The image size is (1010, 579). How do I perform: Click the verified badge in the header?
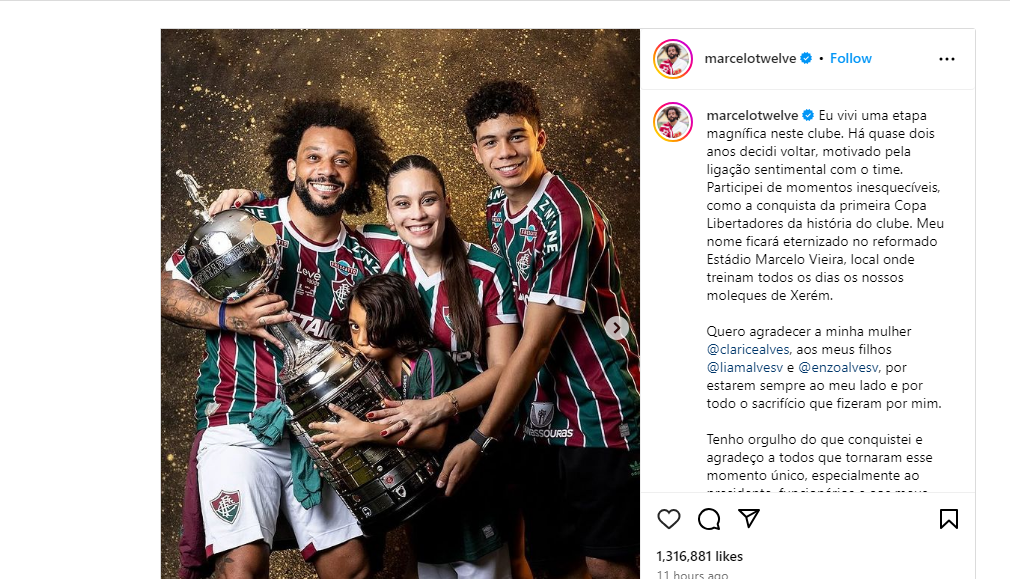[806, 59]
